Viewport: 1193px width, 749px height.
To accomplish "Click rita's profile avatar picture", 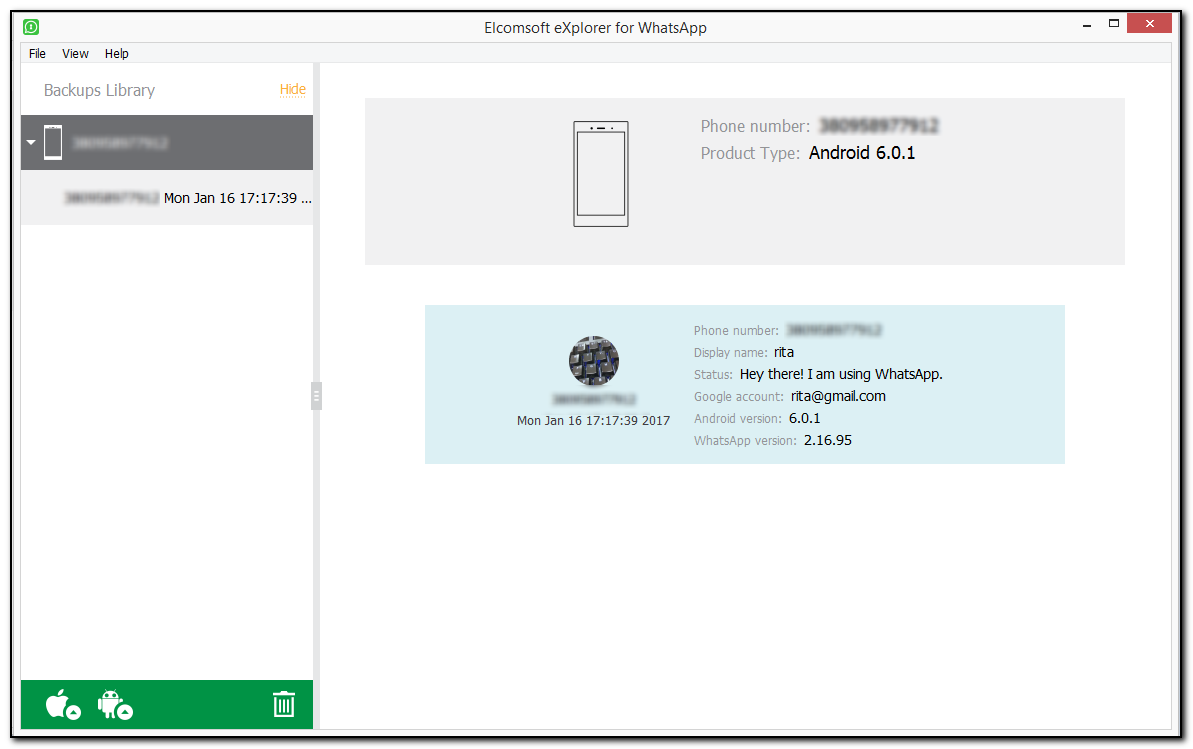I will click(593, 361).
